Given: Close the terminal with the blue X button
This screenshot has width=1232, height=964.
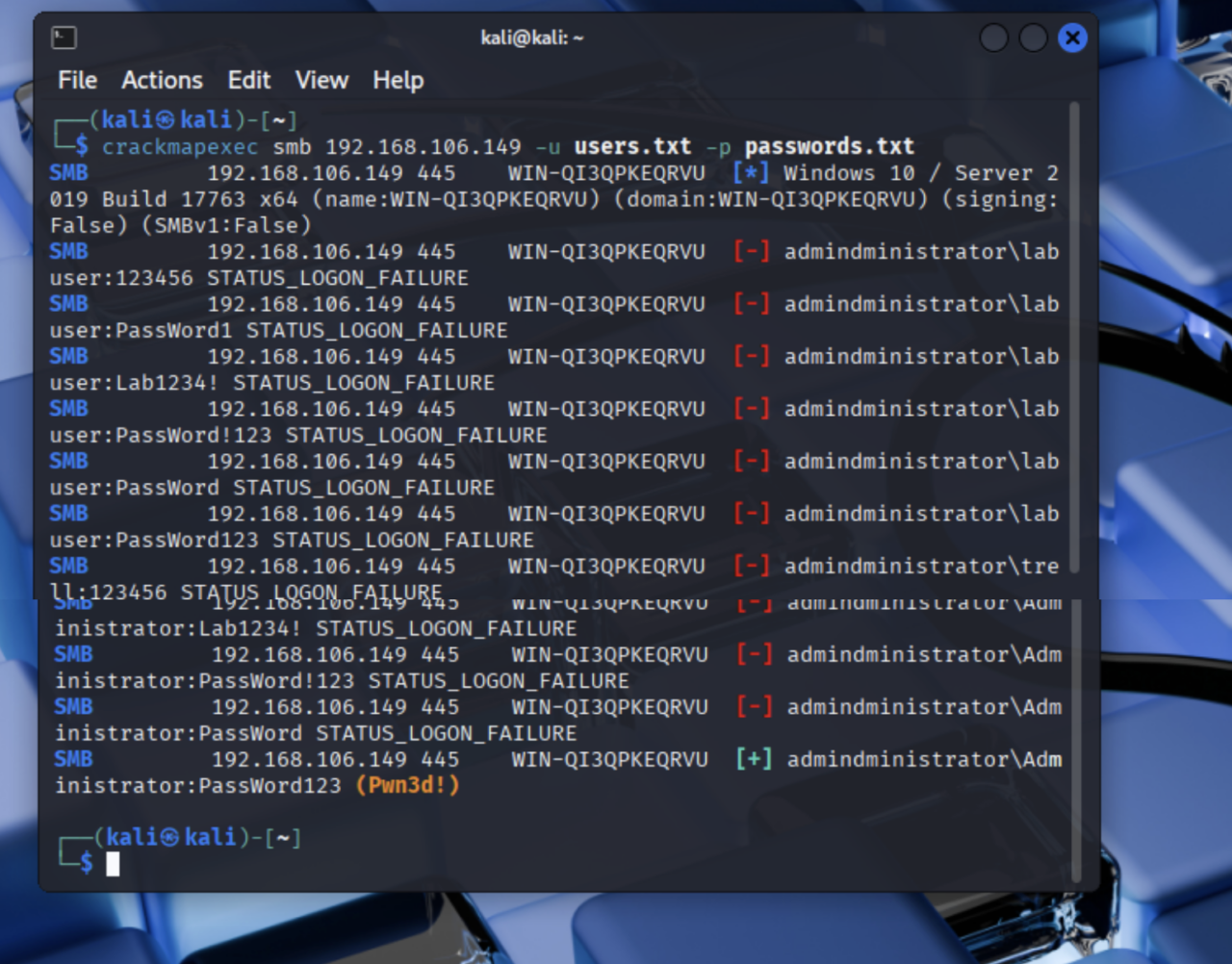Looking at the screenshot, I should 1072,38.
